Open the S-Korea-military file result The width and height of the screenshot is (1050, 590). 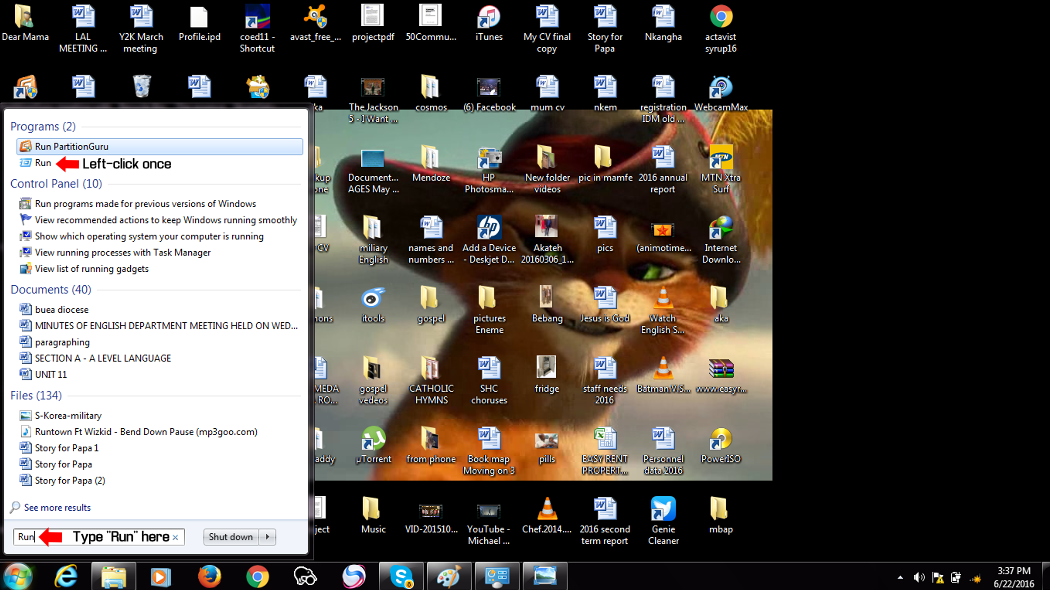click(61, 415)
